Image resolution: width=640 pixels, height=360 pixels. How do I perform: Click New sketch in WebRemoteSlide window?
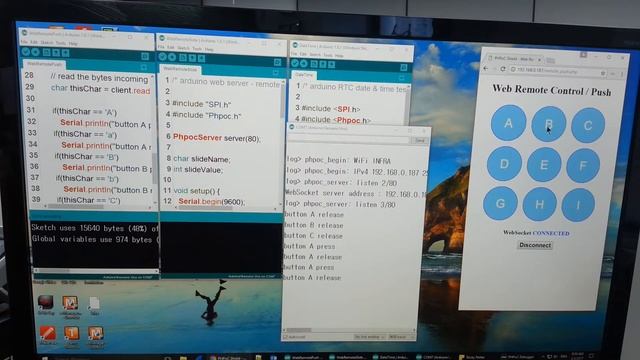pos(183,58)
